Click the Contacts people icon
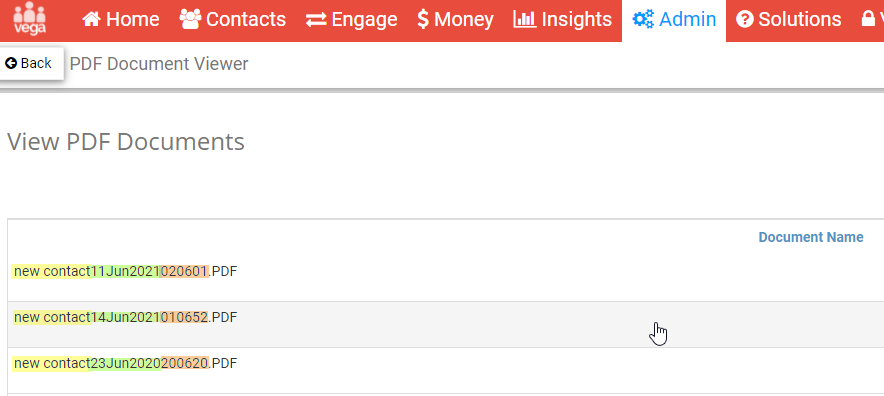This screenshot has height=396, width=884. click(x=190, y=19)
